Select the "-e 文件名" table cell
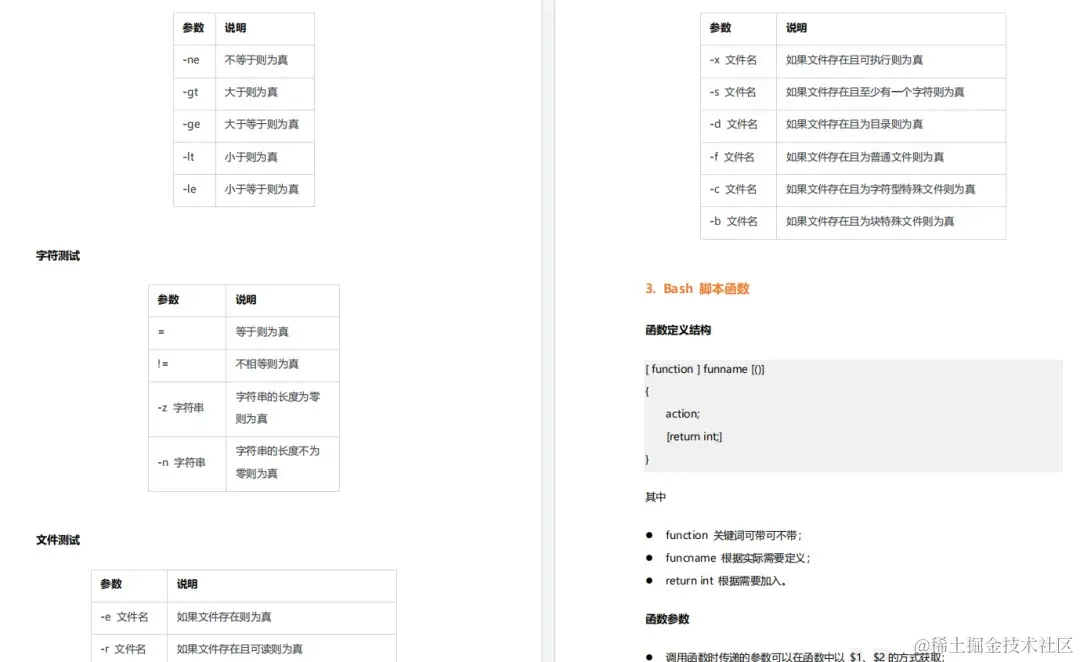This screenshot has width=1080, height=662. (125, 617)
